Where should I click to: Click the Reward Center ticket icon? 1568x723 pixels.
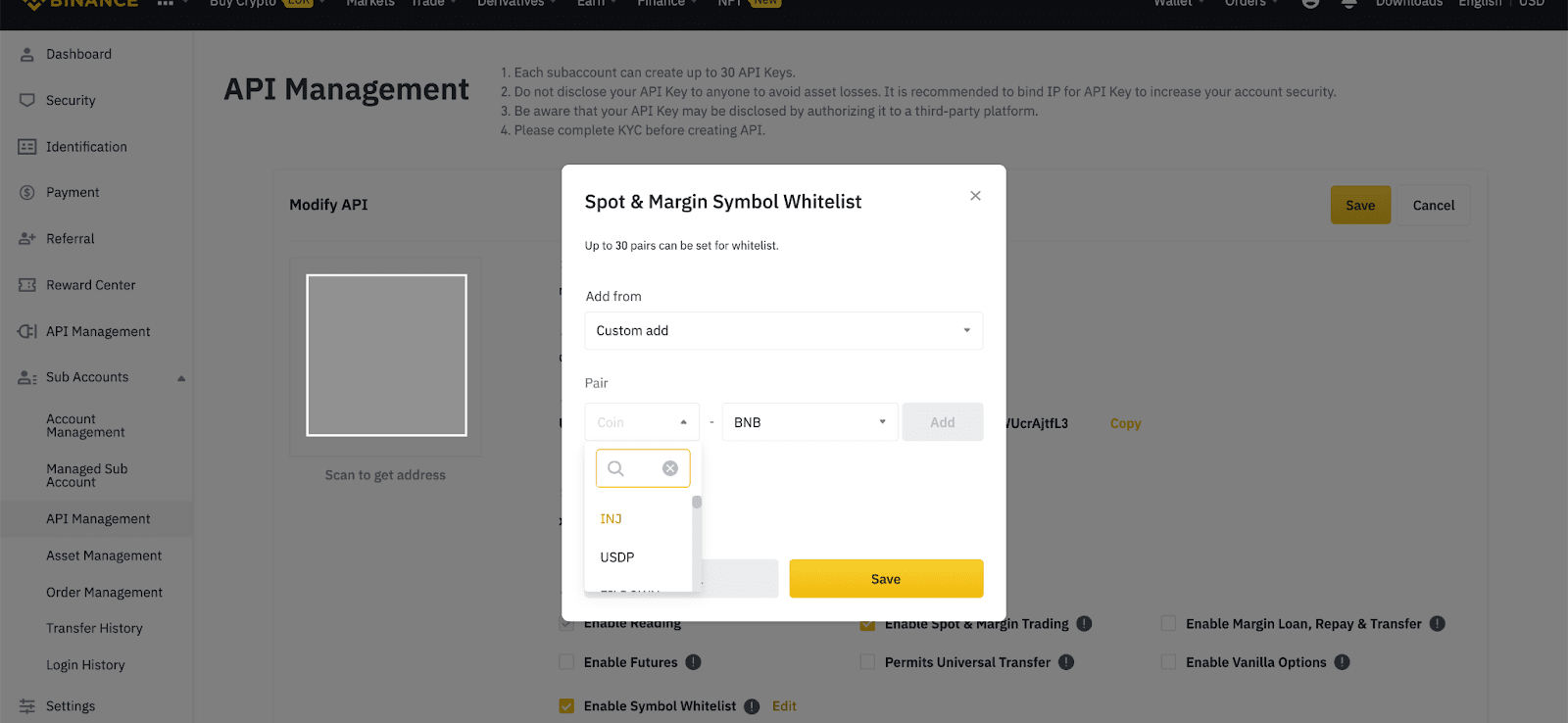pos(27,285)
